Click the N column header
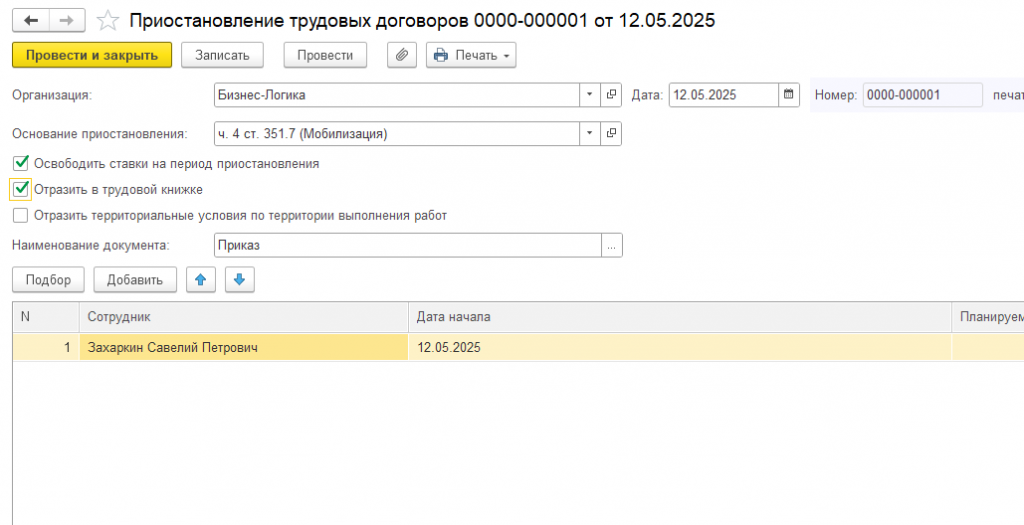Viewport: 1024px width, 525px height. [46, 317]
